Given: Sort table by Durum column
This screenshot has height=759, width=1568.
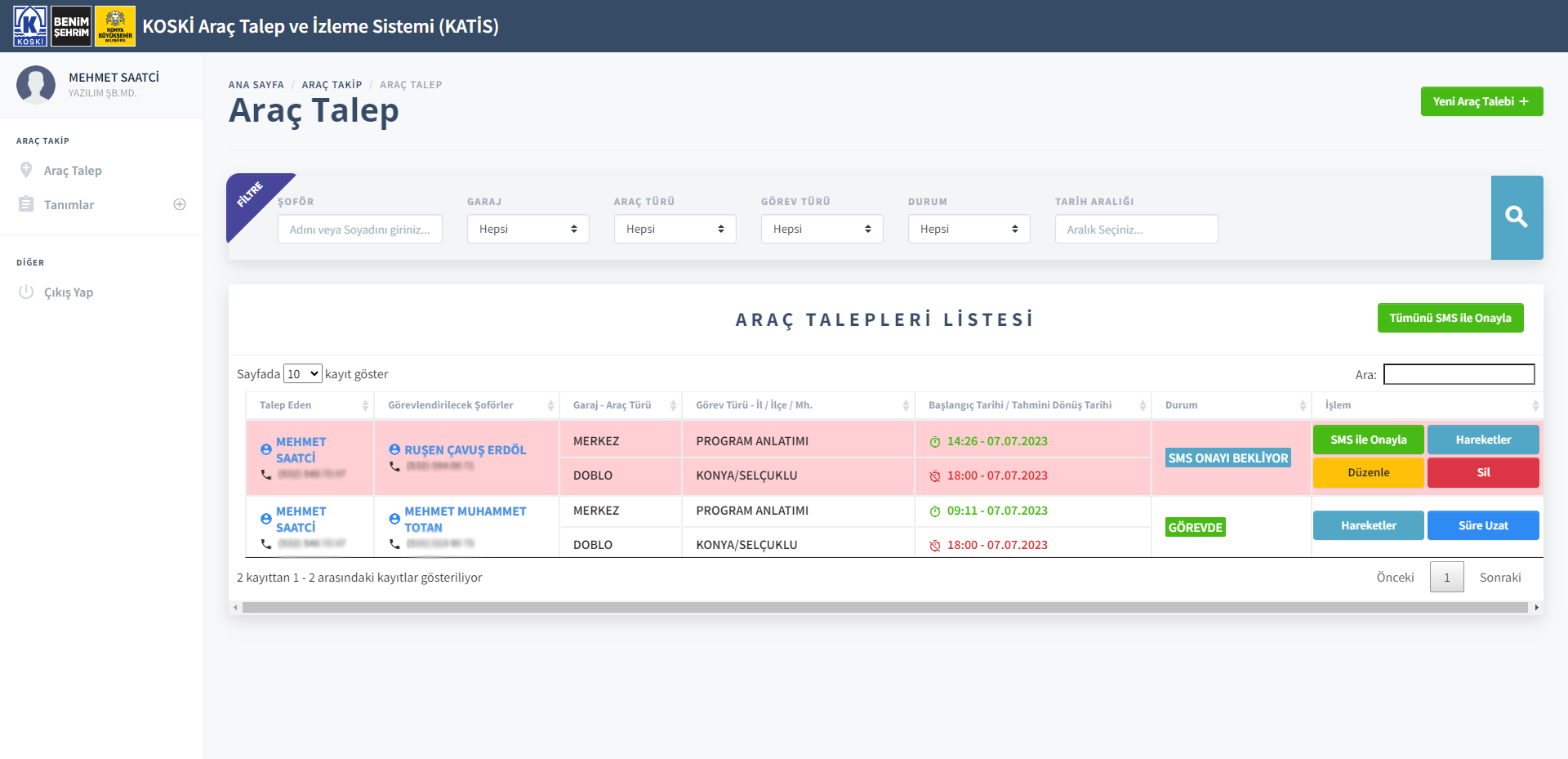Looking at the screenshot, I should (1303, 405).
